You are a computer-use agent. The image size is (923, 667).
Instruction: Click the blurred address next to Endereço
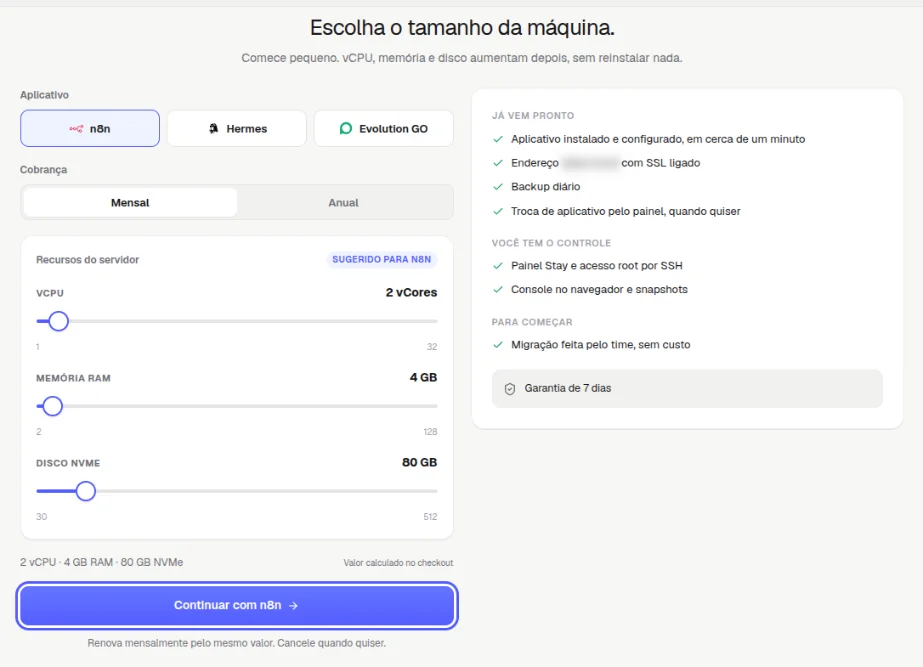tap(590, 163)
